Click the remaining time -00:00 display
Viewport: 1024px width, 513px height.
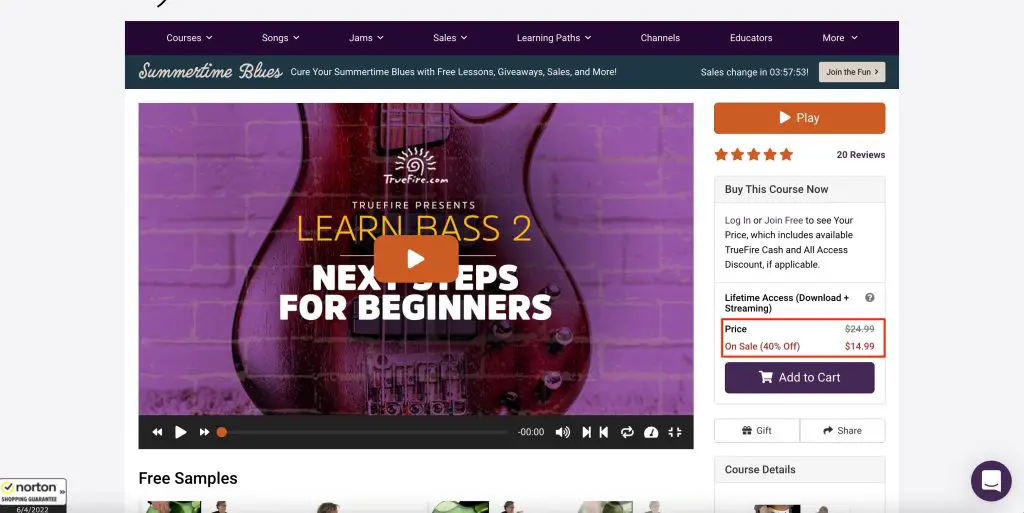[531, 432]
